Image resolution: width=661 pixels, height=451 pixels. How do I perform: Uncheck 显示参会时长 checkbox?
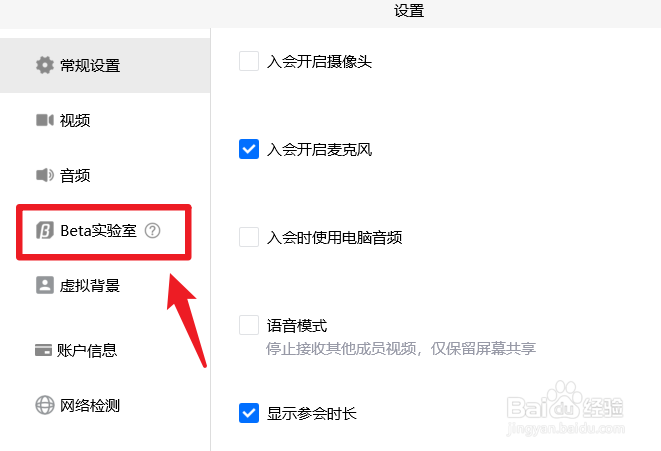[249, 413]
